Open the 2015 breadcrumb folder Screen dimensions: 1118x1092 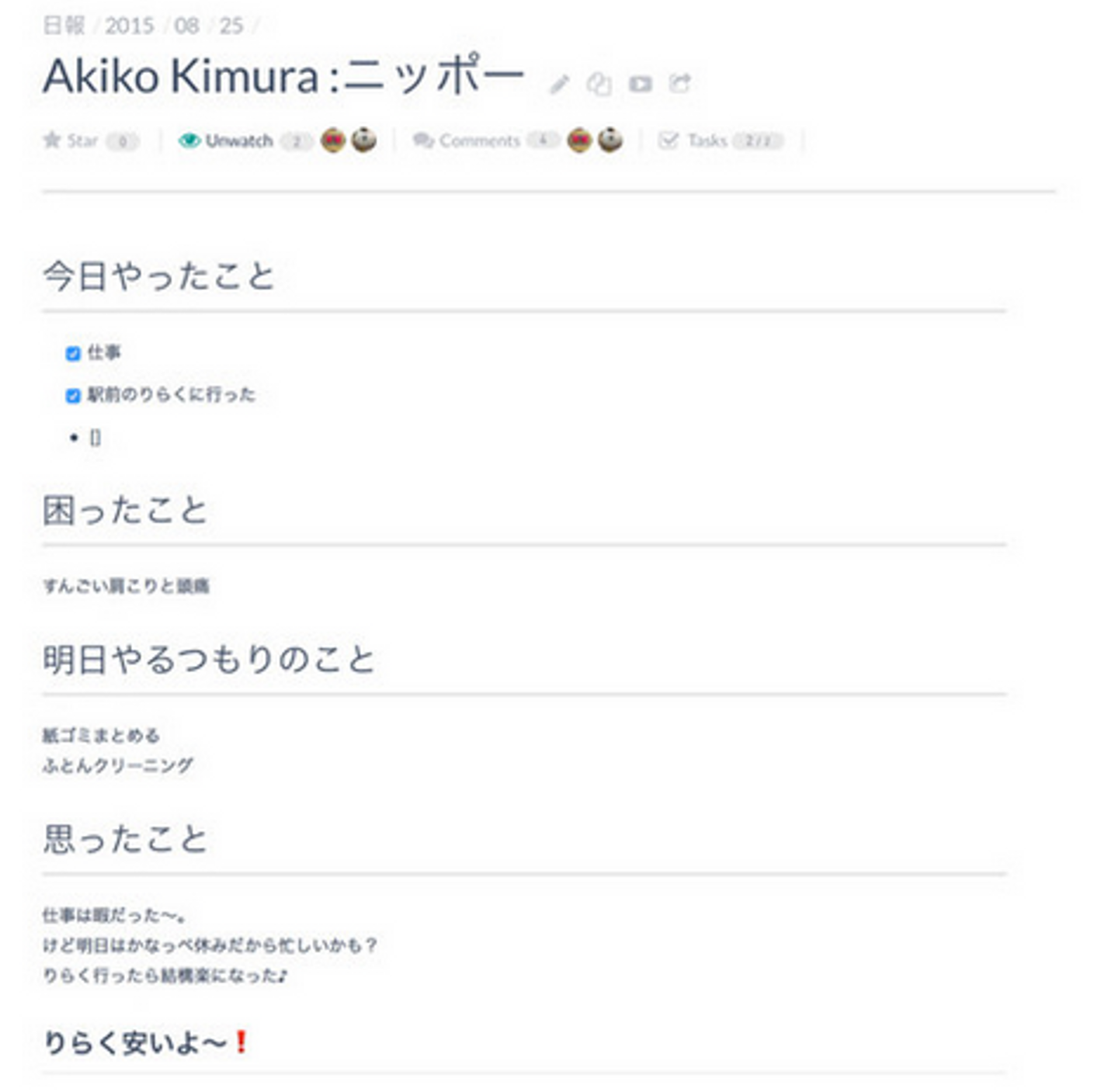tap(129, 26)
